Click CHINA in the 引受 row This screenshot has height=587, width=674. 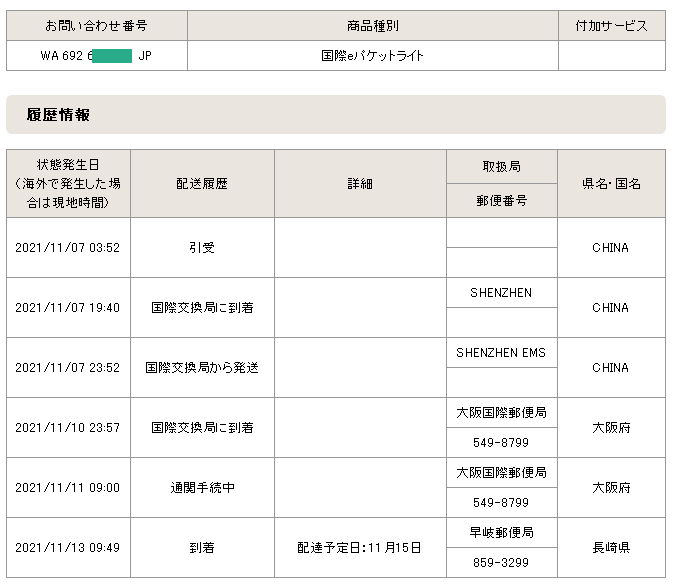[610, 248]
